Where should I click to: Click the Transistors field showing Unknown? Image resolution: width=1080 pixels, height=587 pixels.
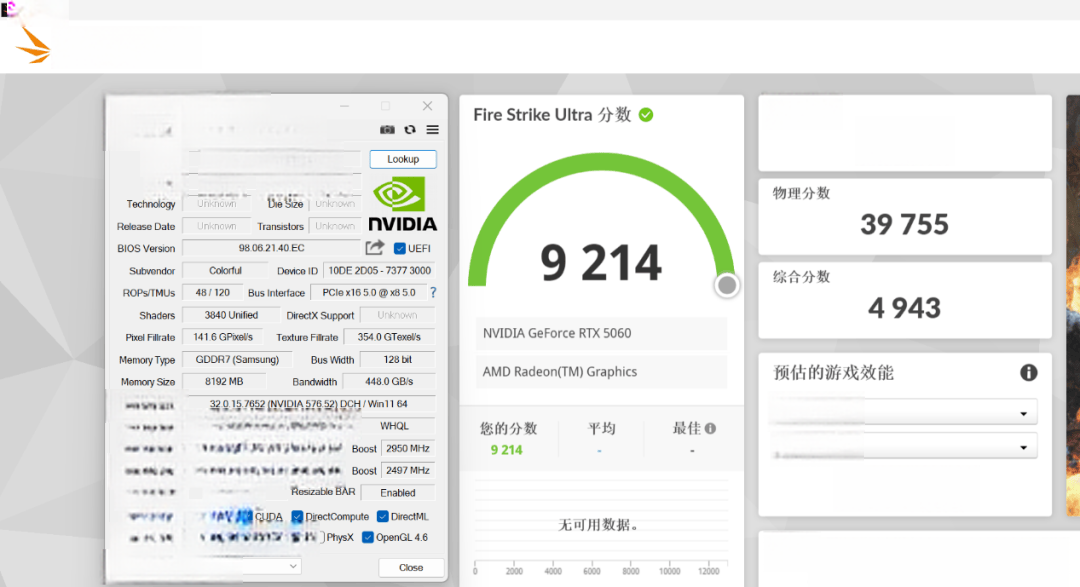(x=335, y=226)
